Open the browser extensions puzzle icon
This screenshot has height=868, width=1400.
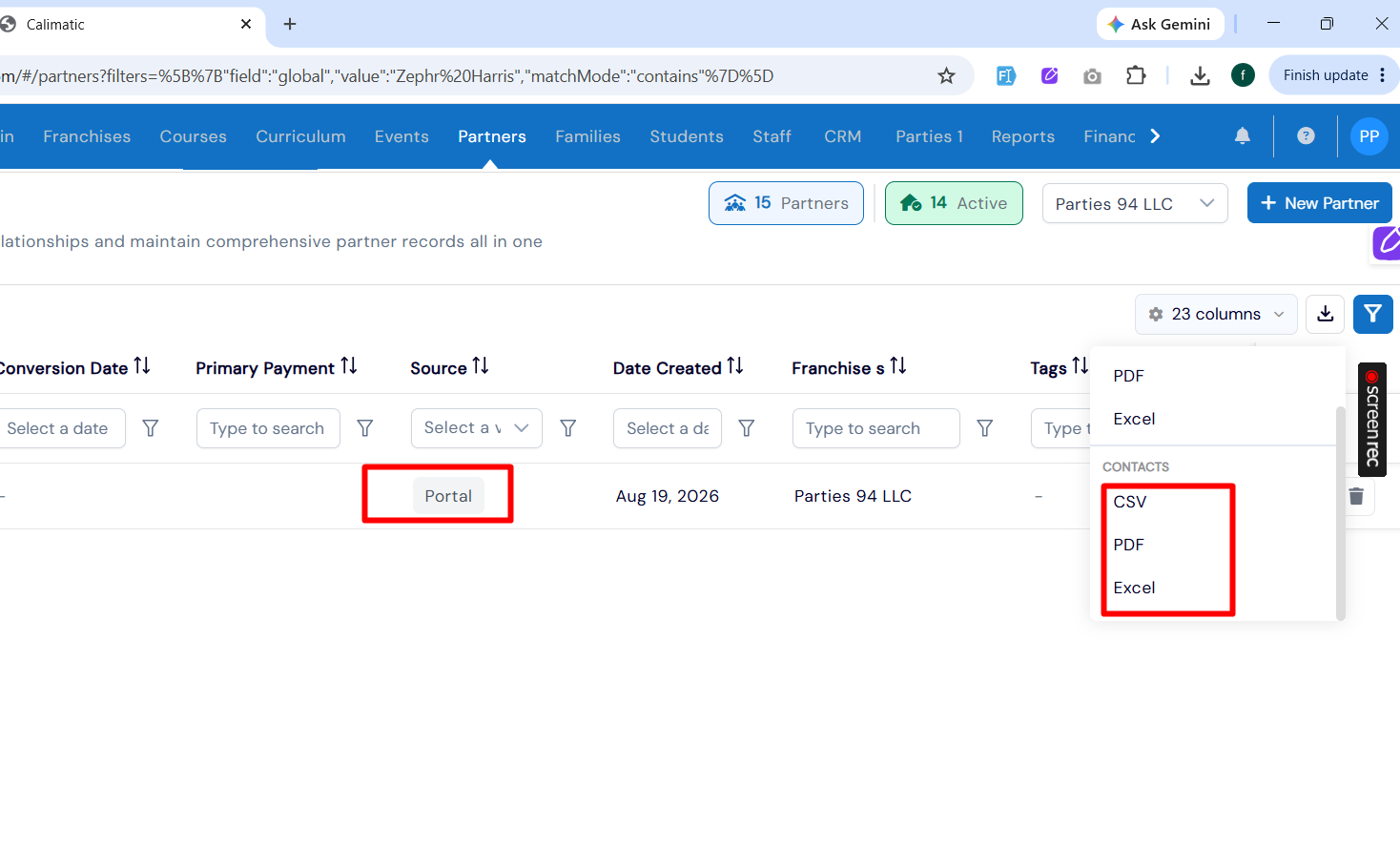1136,75
